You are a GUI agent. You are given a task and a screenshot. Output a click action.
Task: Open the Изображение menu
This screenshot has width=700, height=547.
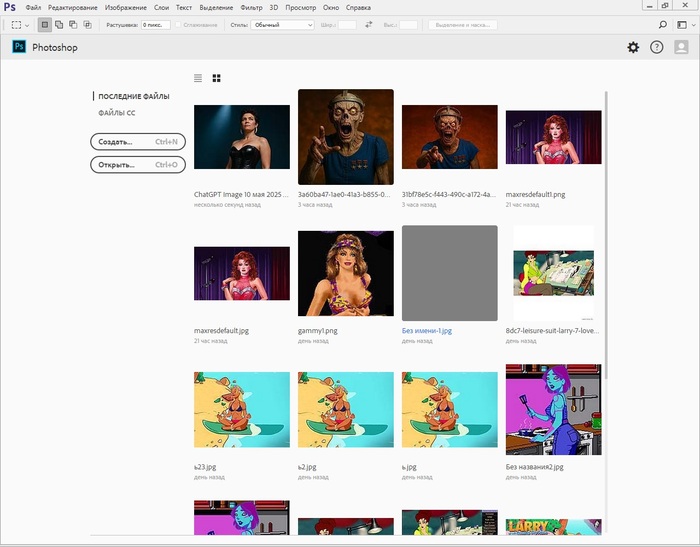(x=125, y=8)
